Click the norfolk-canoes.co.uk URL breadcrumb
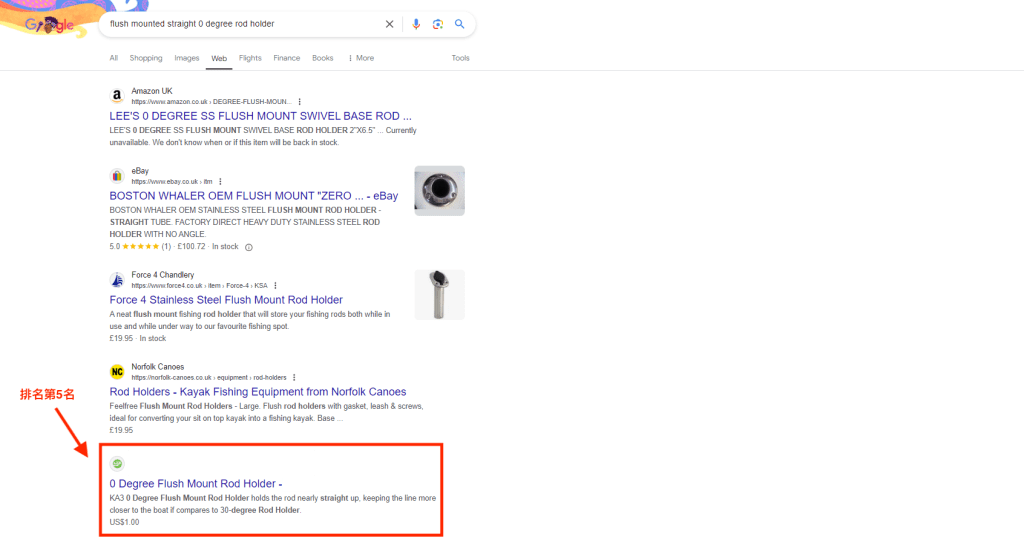The height and width of the screenshot is (540, 1024). (209, 378)
